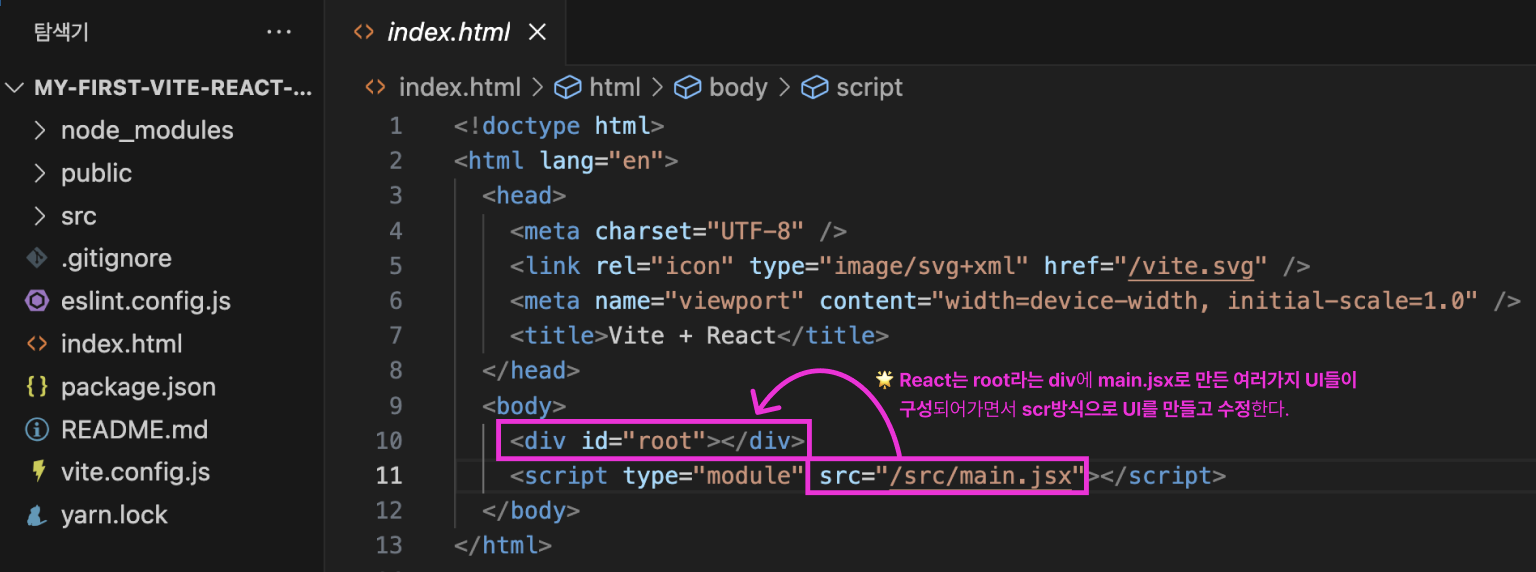Click the yarn.lock cat icon
The height and width of the screenshot is (572, 1536).
click(37, 515)
